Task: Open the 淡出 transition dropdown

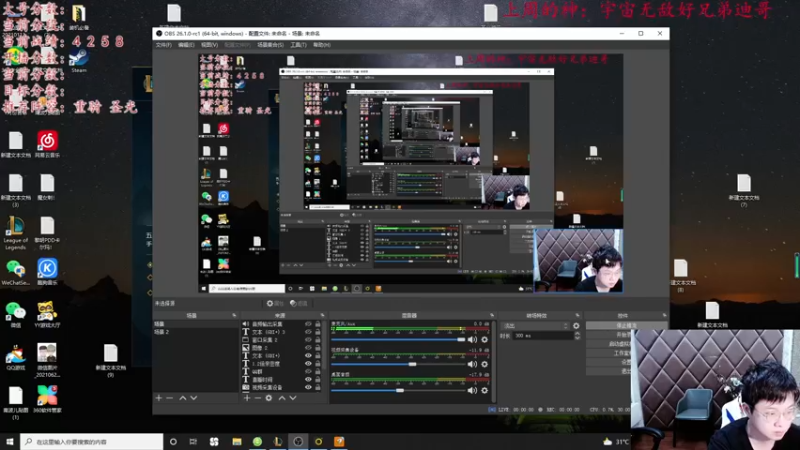Action: click(x=536, y=326)
